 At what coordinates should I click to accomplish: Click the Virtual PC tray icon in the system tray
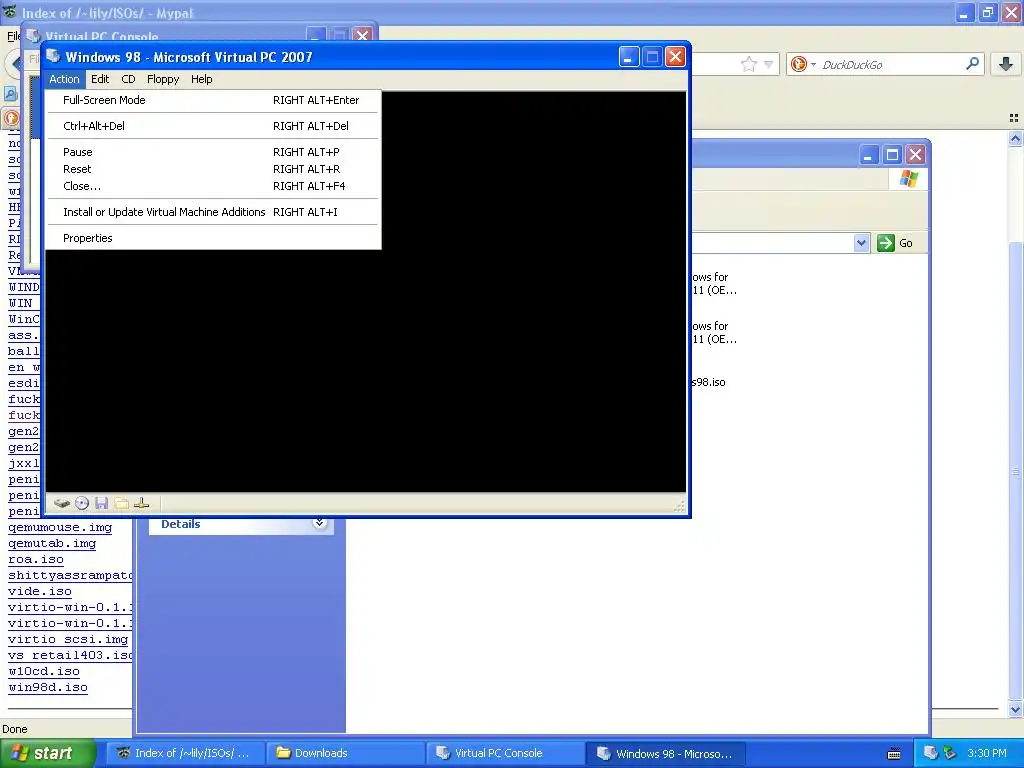(x=931, y=753)
